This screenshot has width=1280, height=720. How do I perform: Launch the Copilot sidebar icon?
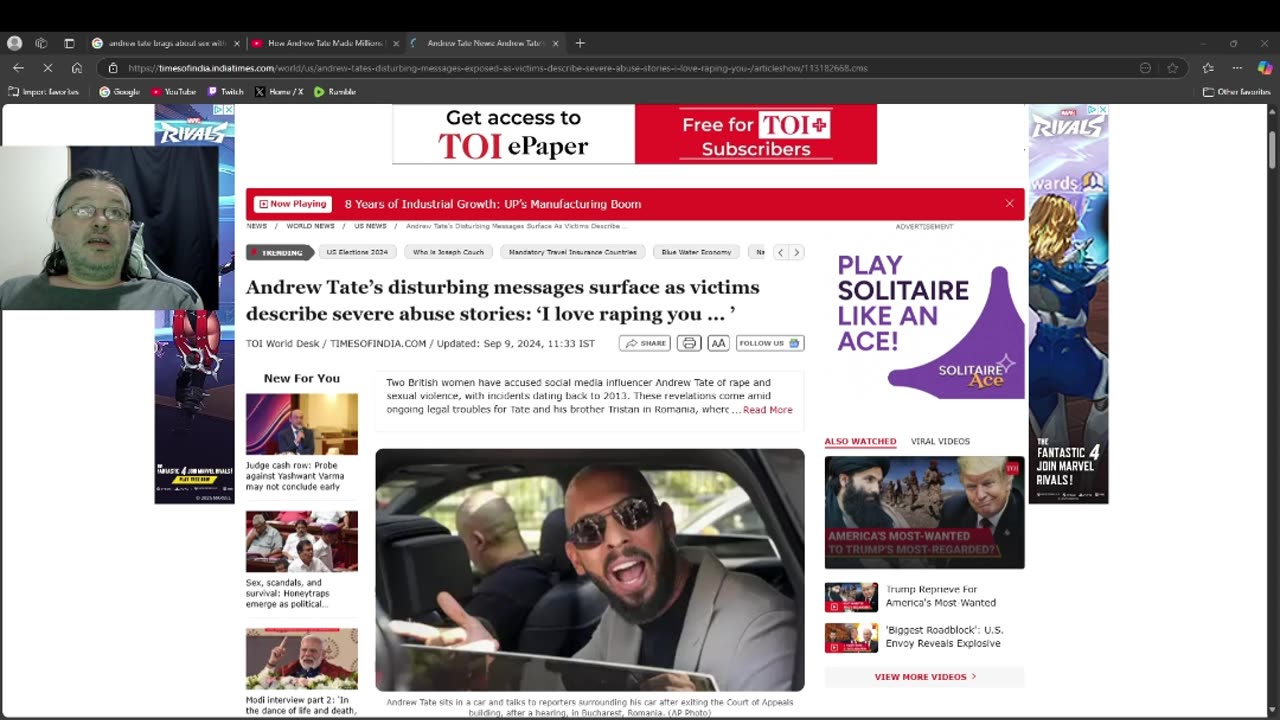pos(1265,68)
